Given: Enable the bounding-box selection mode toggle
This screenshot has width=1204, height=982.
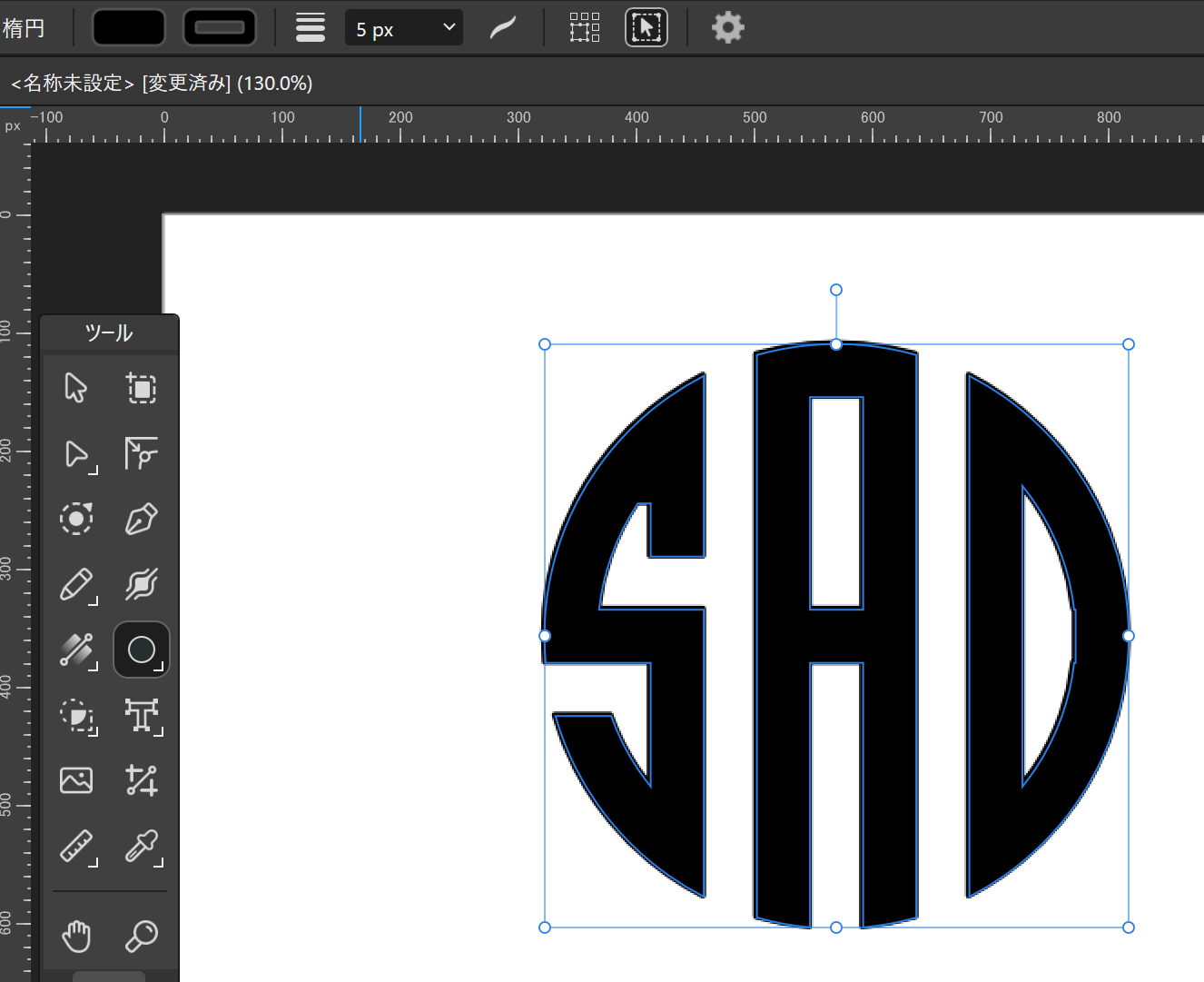Looking at the screenshot, I should tap(646, 27).
